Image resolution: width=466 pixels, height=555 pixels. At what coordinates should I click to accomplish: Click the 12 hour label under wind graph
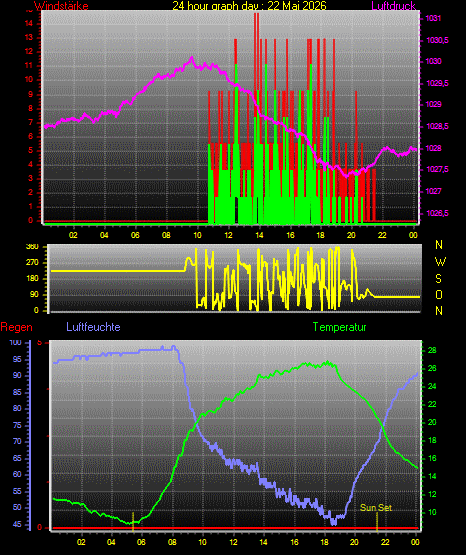point(228,235)
